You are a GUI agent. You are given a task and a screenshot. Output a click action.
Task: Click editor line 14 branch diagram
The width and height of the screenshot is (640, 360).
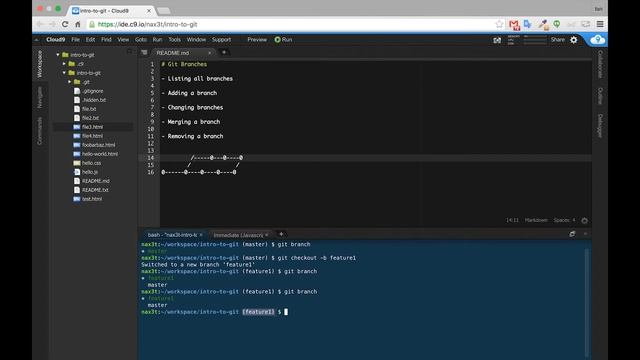click(217, 158)
